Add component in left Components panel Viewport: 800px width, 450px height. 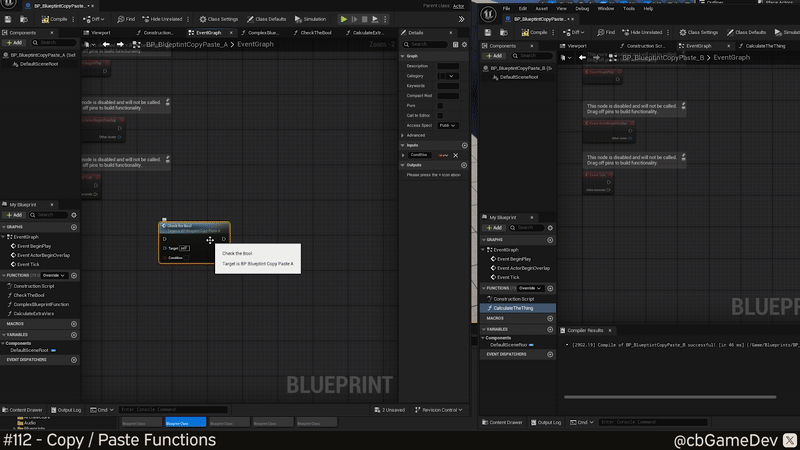coord(14,43)
